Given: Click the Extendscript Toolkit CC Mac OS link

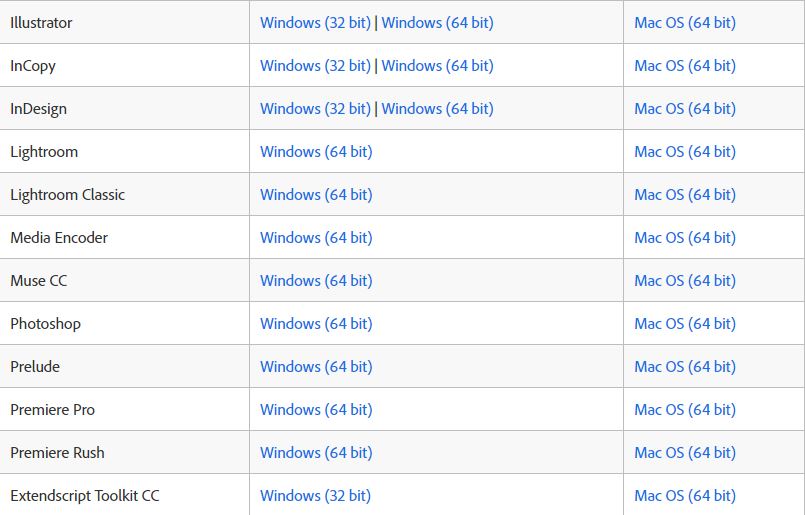Looking at the screenshot, I should pyautogui.click(x=685, y=495).
